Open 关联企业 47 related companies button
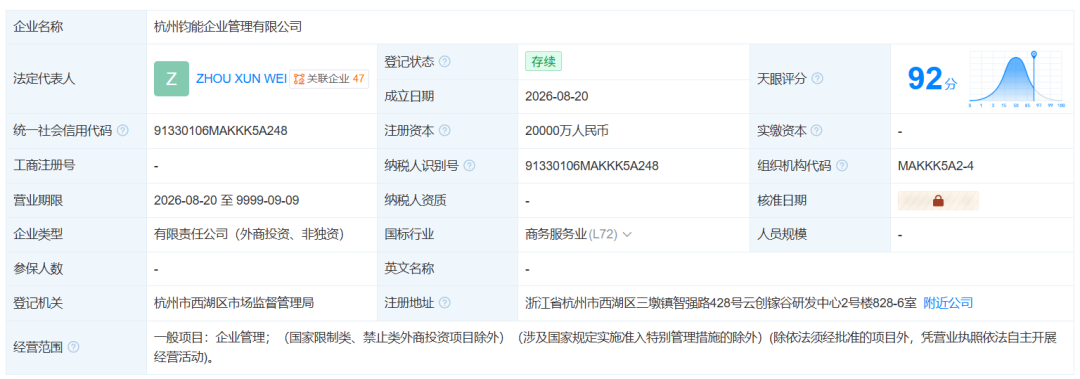The height and width of the screenshot is (379, 1080). pos(329,79)
